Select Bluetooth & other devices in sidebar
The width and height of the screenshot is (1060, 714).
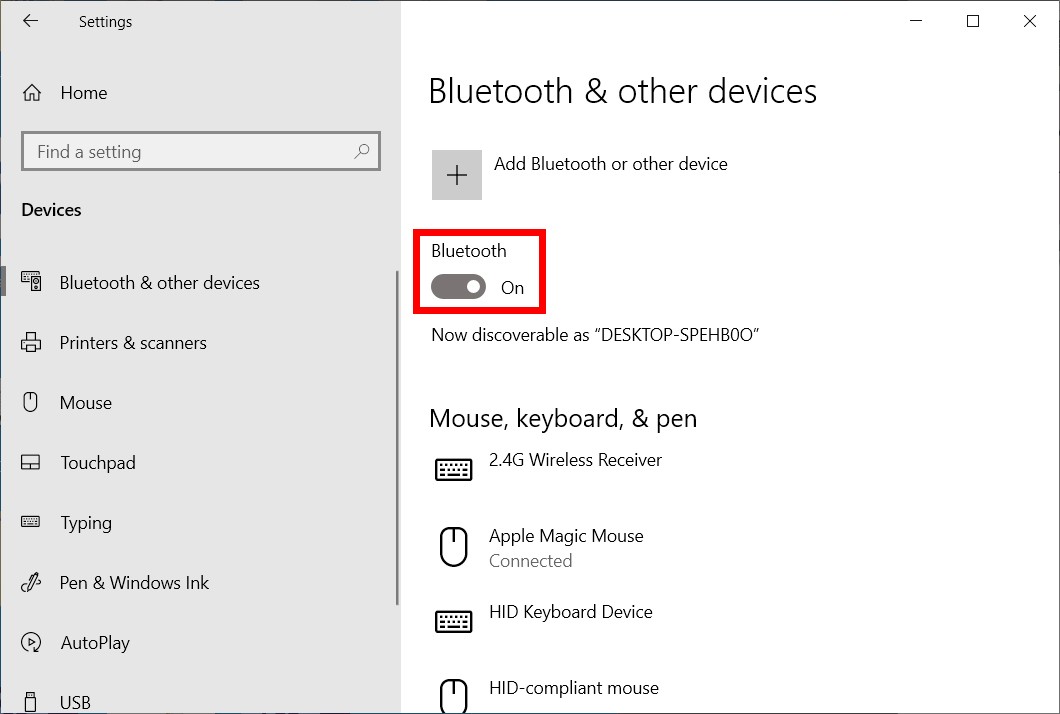pyautogui.click(x=159, y=283)
